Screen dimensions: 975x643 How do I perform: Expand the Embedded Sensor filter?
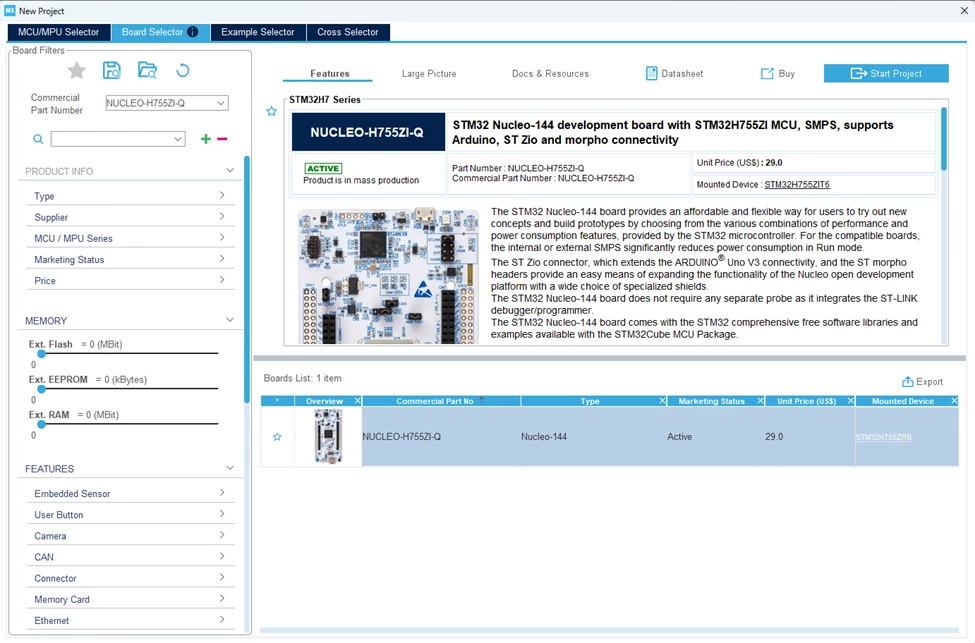tap(222, 493)
